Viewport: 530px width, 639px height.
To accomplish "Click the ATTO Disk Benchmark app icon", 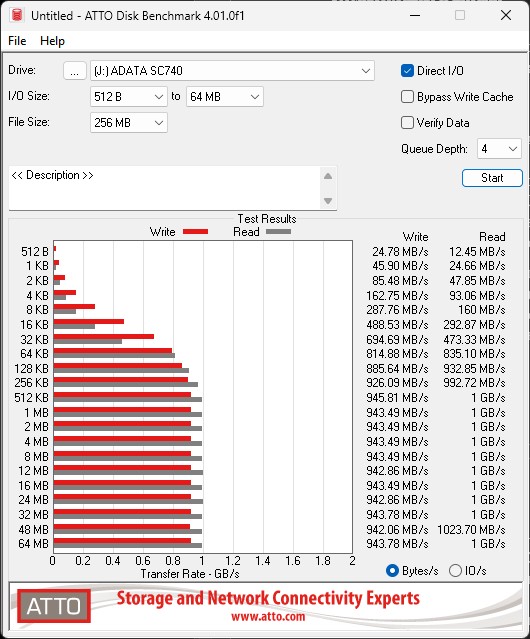I will pyautogui.click(x=17, y=15).
